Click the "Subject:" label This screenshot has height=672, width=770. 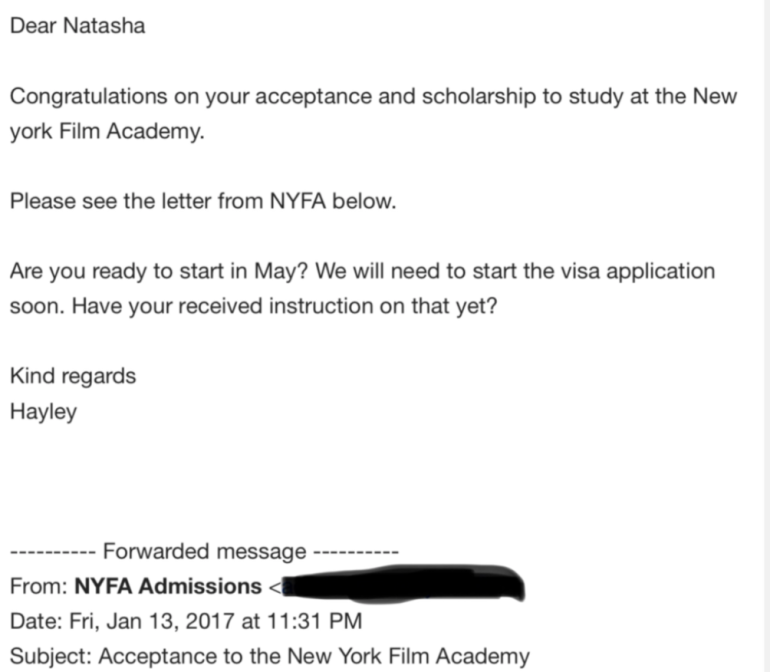point(51,657)
